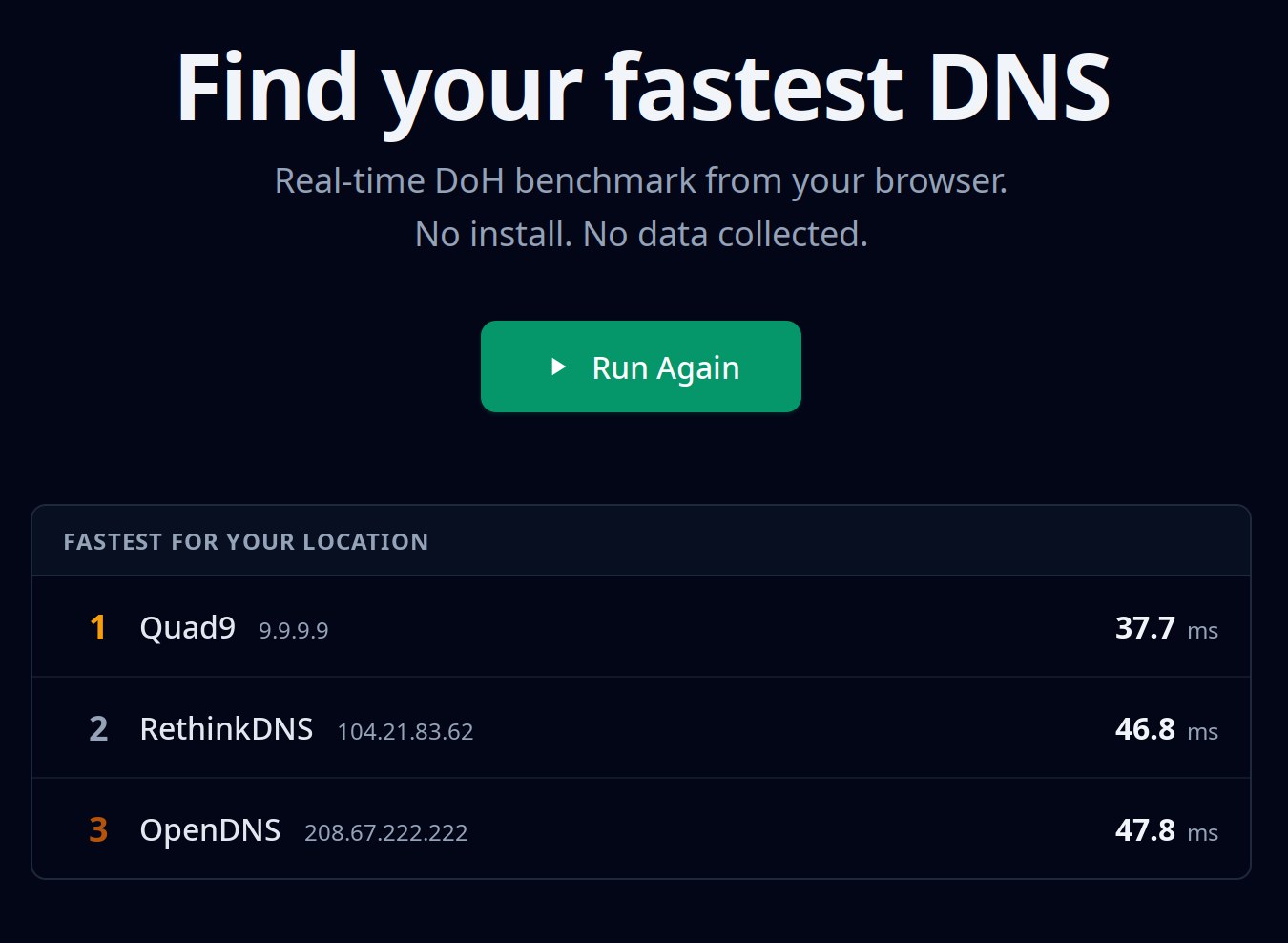The height and width of the screenshot is (943, 1288).
Task: Click the 'No install. No data collected.' text
Action: 641,234
